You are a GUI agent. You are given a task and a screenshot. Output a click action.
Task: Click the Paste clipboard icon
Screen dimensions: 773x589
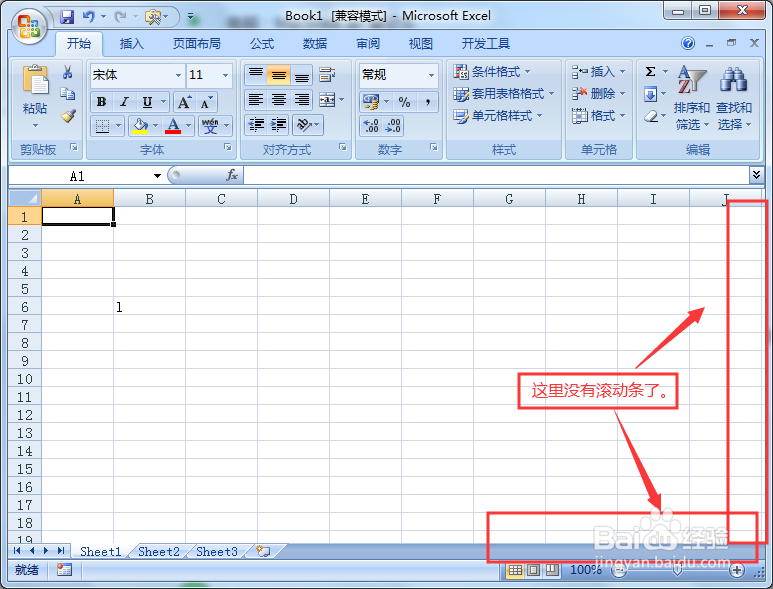35,79
